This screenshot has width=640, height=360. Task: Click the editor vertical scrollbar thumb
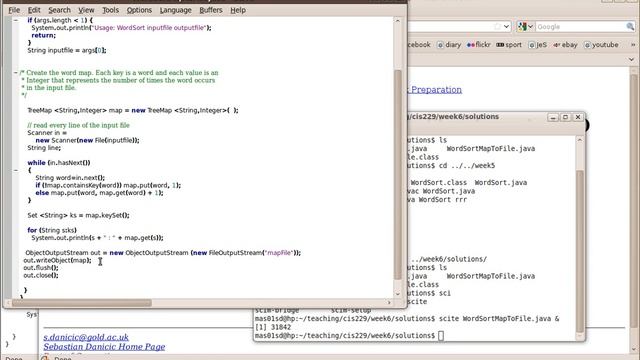(x=398, y=175)
